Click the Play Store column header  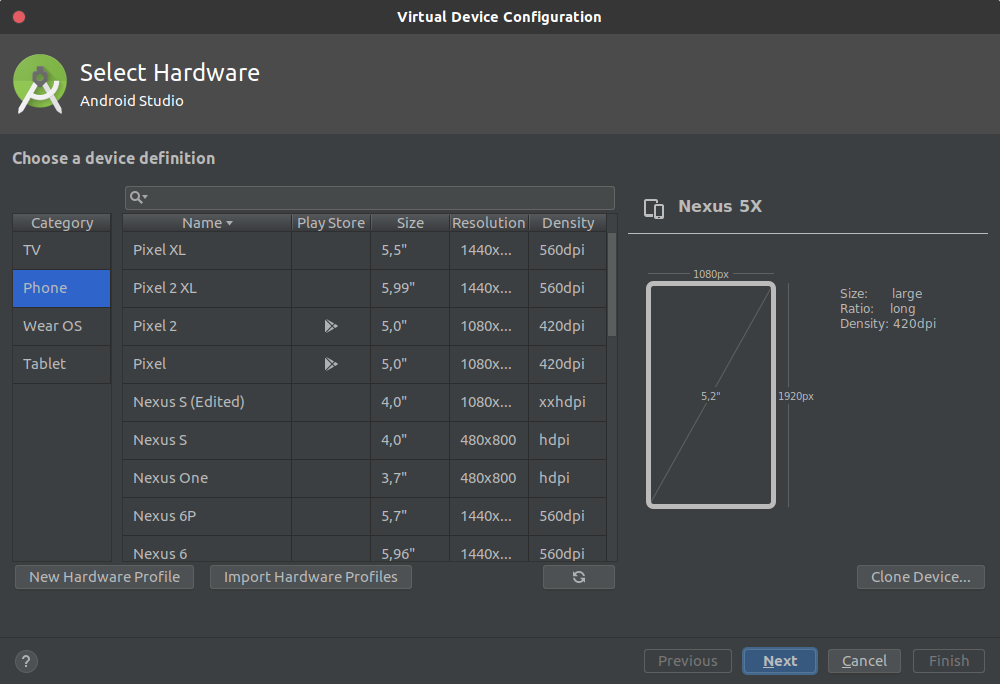(331, 223)
